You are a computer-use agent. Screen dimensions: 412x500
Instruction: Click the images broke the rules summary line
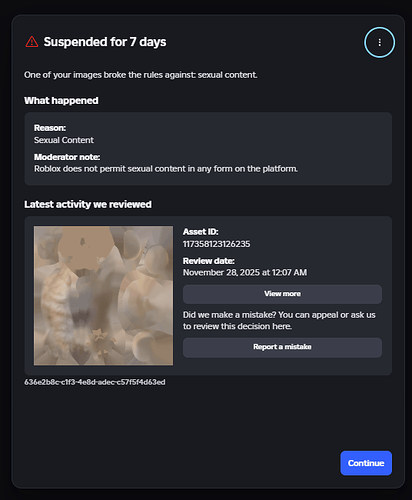(140, 75)
